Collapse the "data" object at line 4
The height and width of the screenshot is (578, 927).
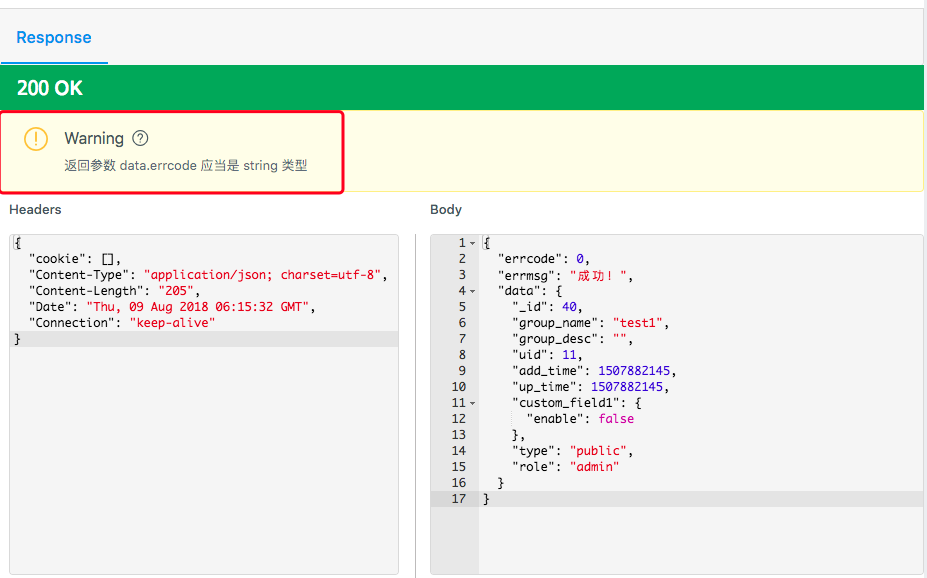point(473,291)
